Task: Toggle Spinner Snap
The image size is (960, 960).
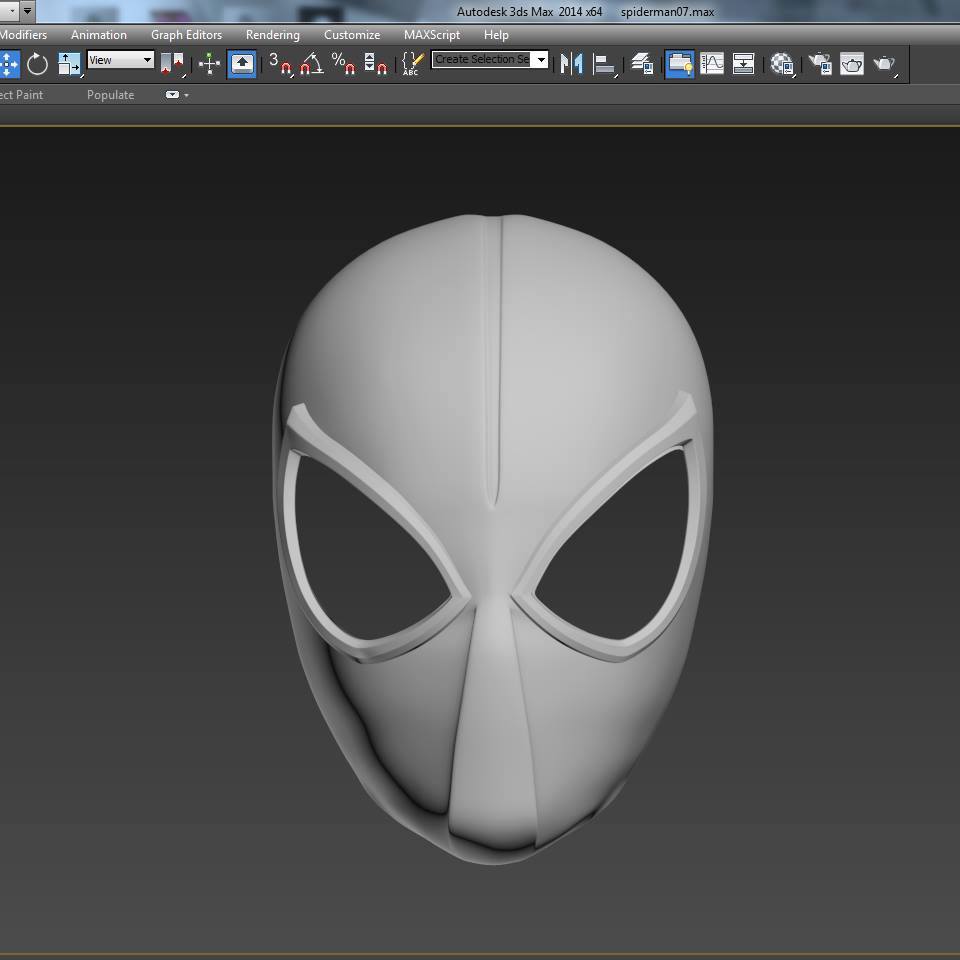Action: tap(375, 64)
